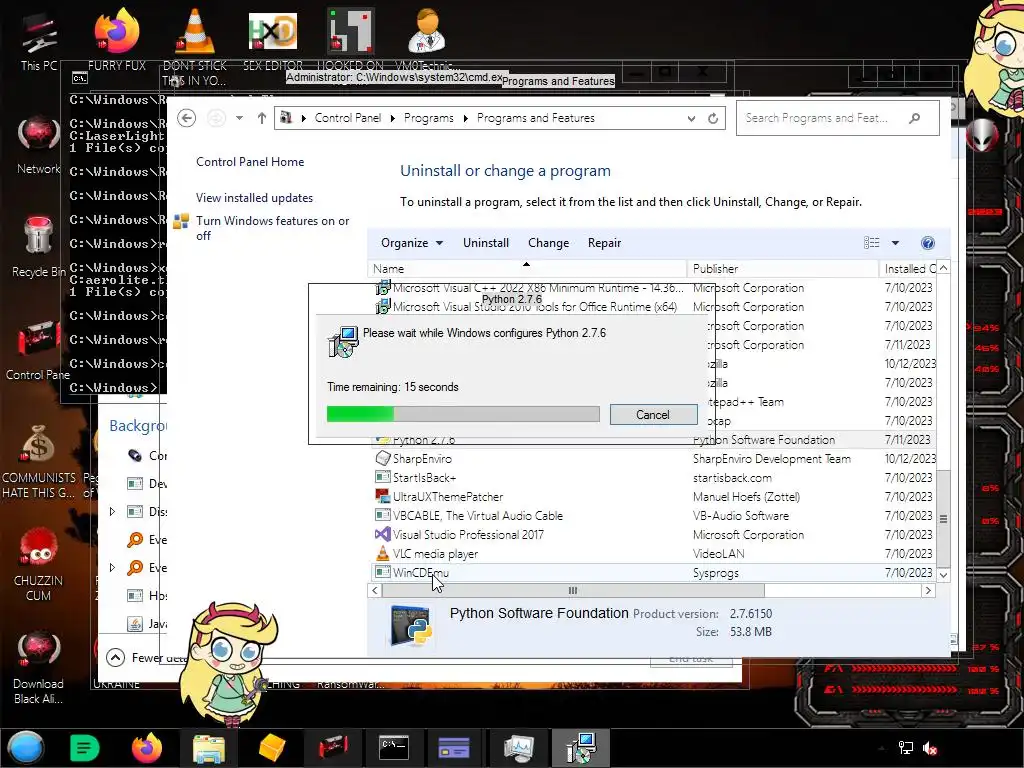This screenshot has width=1024, height=768.
Task: Sort list by Name column header
Action: (526, 269)
